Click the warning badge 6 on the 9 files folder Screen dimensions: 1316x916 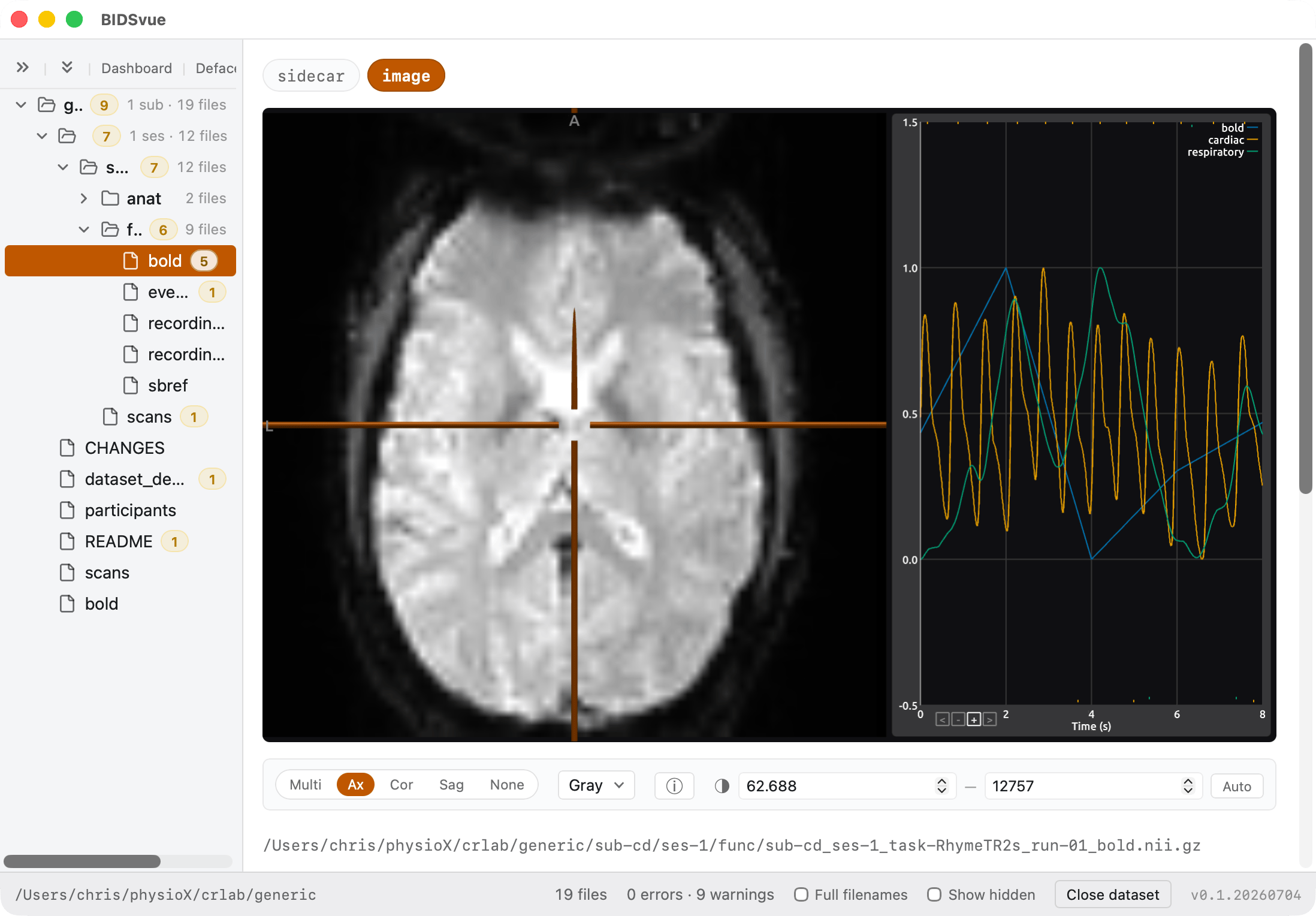[163, 230]
